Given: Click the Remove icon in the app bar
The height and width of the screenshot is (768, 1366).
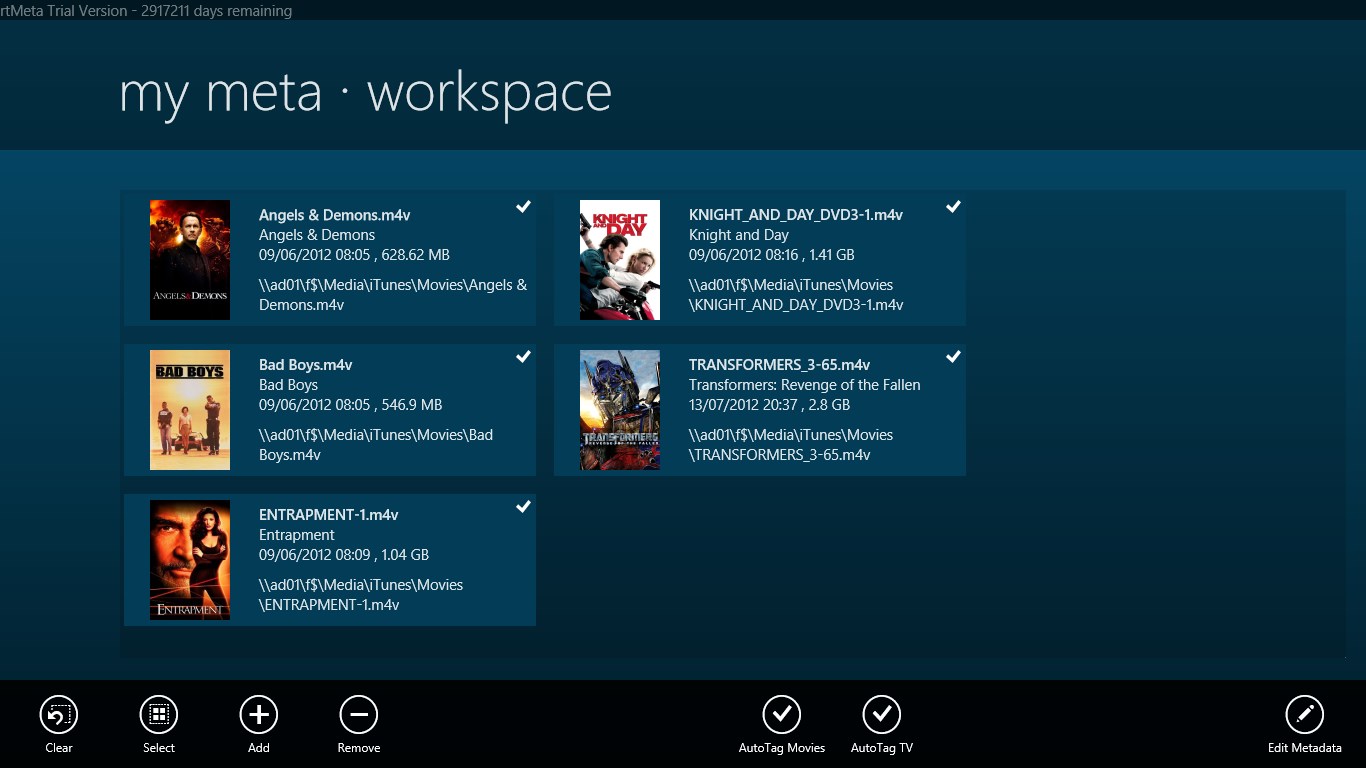Looking at the screenshot, I should (x=358, y=714).
